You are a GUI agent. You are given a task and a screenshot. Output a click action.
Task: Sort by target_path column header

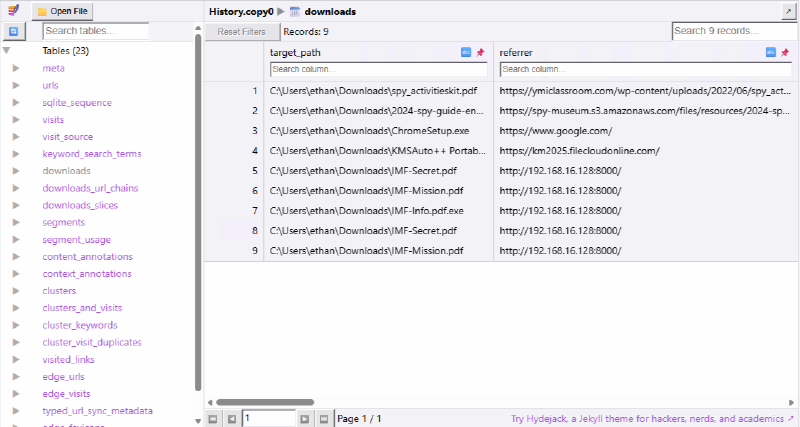295,53
